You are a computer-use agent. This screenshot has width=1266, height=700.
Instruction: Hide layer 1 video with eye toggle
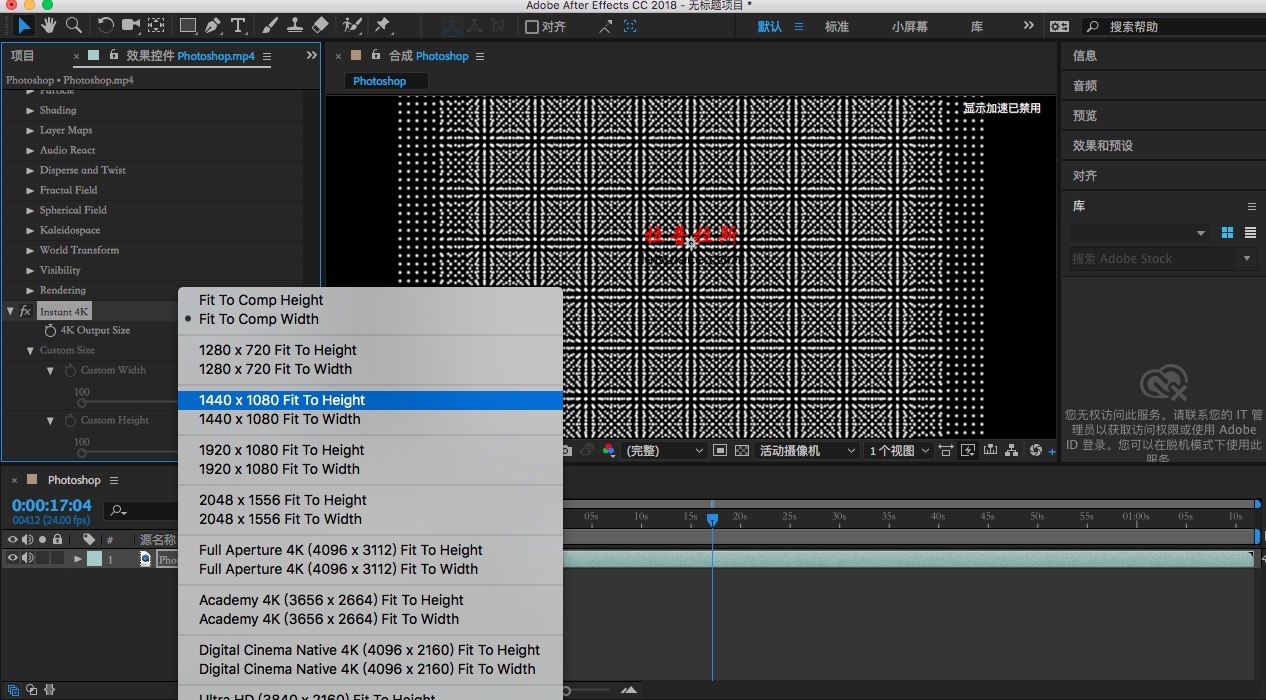[13, 559]
